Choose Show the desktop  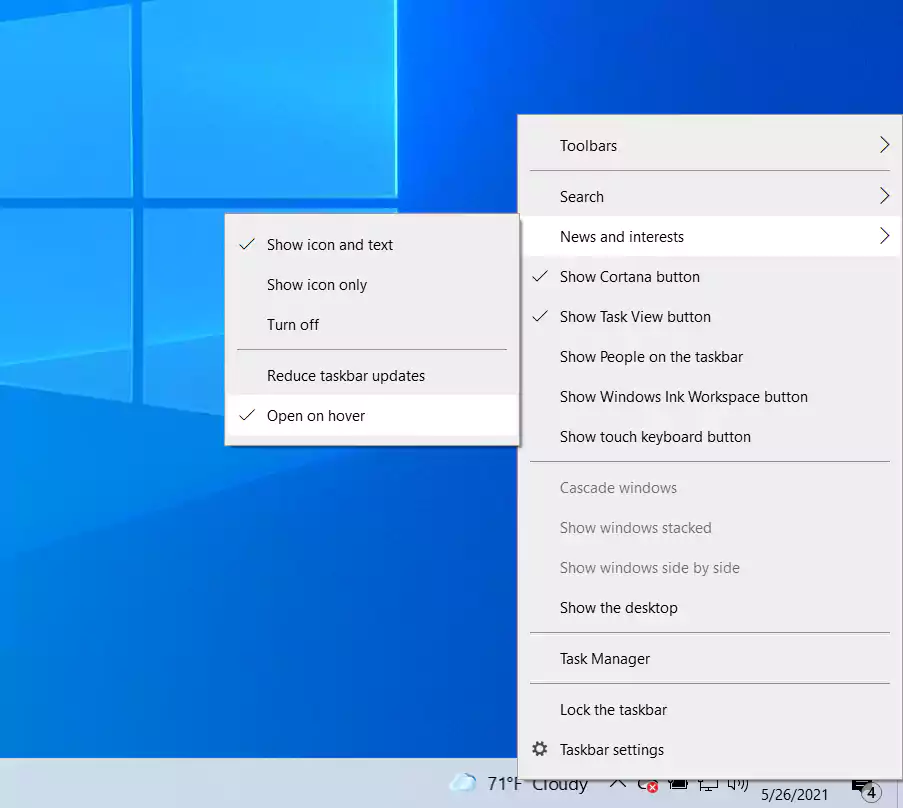click(x=710, y=608)
